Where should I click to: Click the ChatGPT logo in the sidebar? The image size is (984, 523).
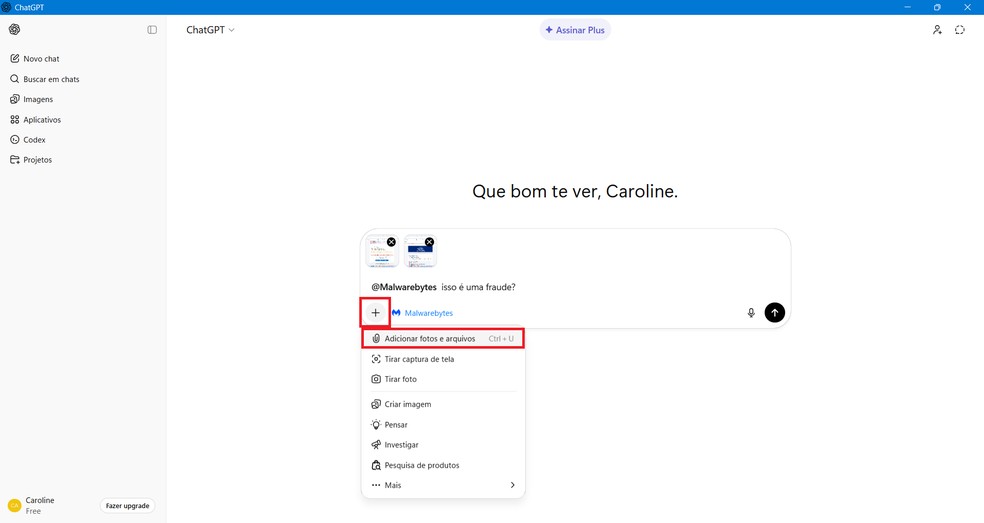[x=14, y=30]
